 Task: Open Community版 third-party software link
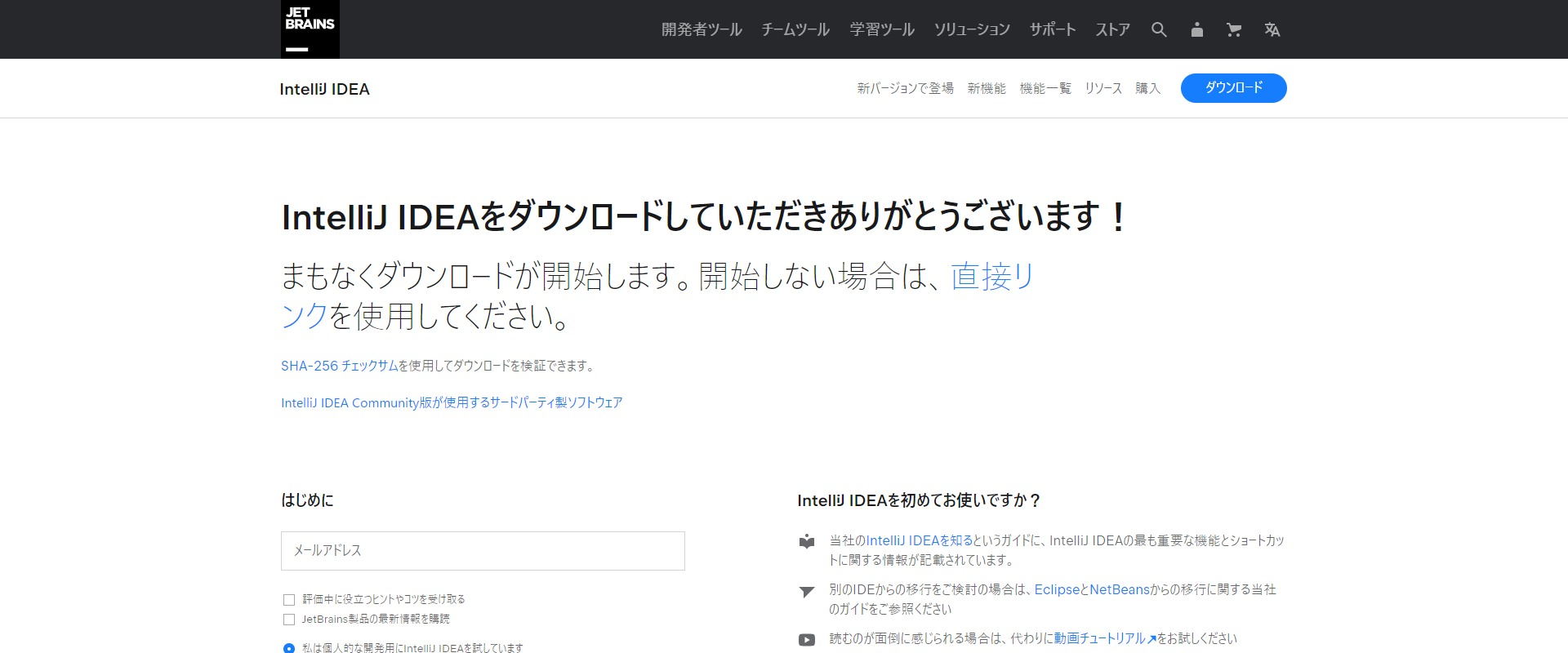pyautogui.click(x=452, y=402)
